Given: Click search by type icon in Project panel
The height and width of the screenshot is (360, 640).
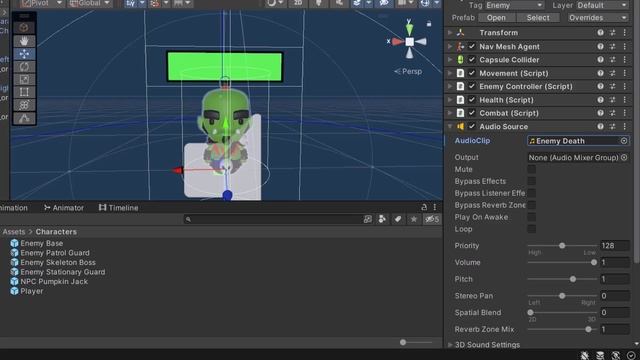Looking at the screenshot, I should pyautogui.click(x=382, y=219).
